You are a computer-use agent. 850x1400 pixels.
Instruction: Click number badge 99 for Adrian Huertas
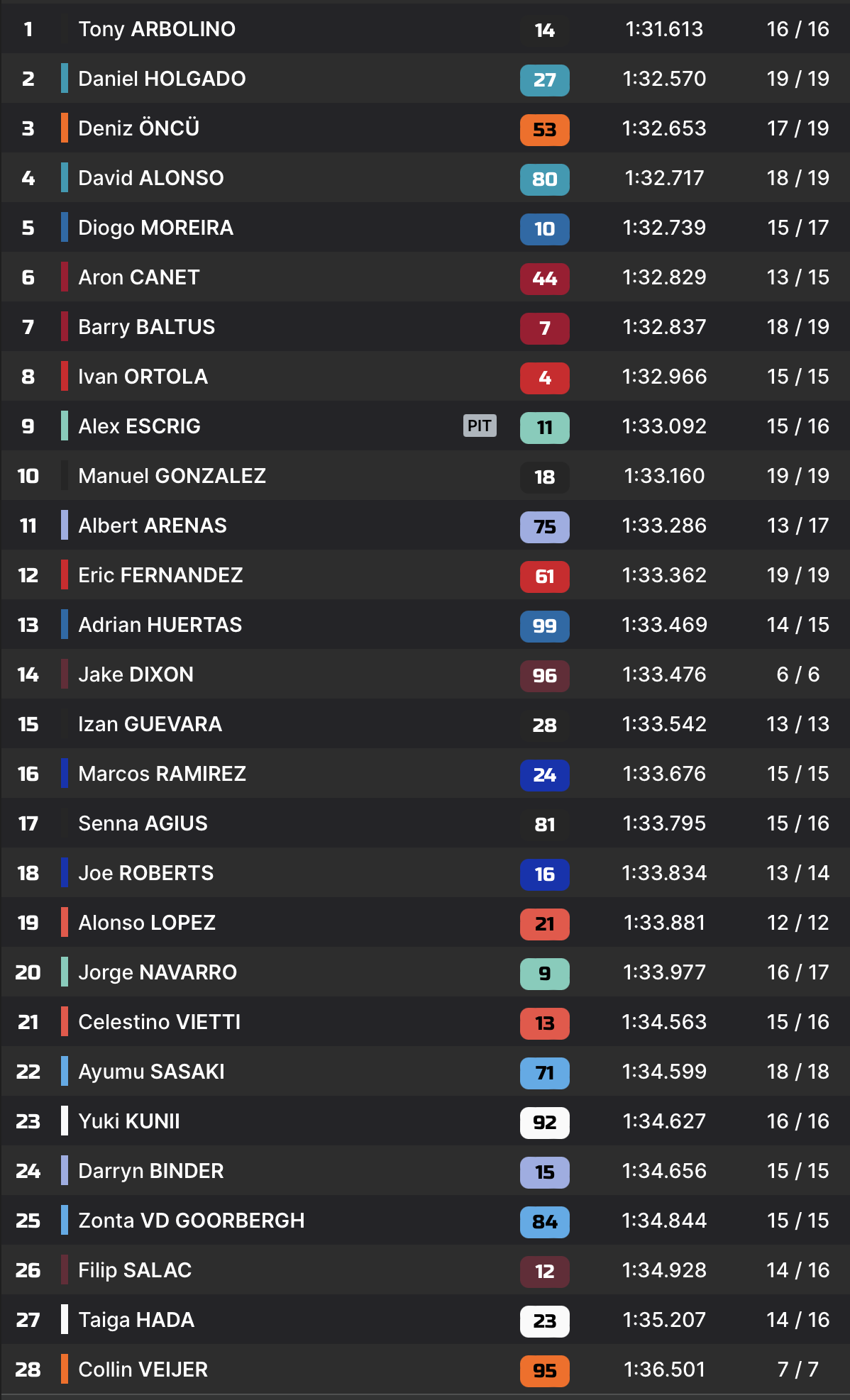(544, 626)
